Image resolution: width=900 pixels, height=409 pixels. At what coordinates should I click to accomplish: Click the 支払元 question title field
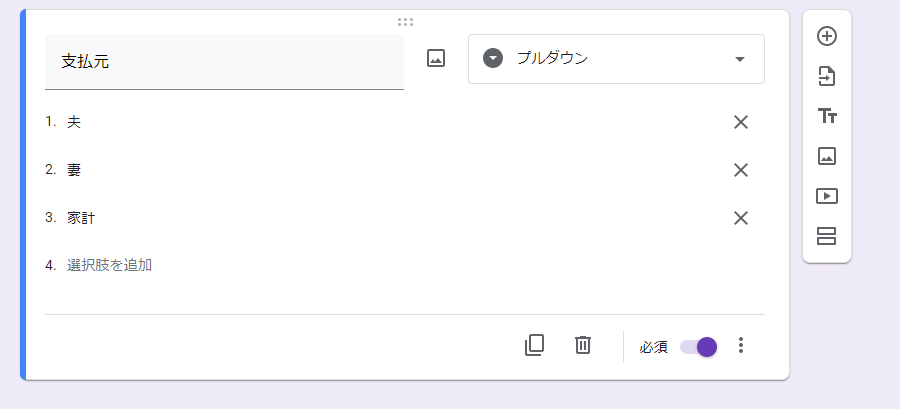click(x=224, y=62)
